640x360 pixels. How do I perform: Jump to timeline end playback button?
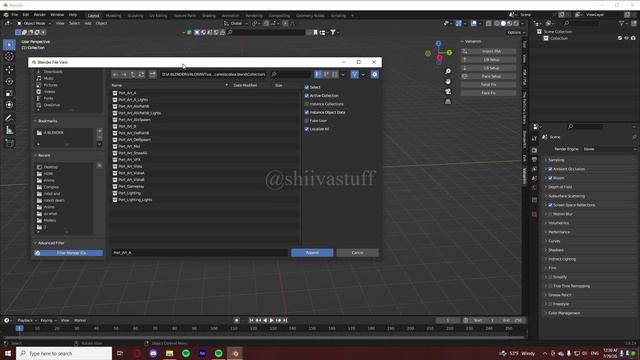[285, 320]
